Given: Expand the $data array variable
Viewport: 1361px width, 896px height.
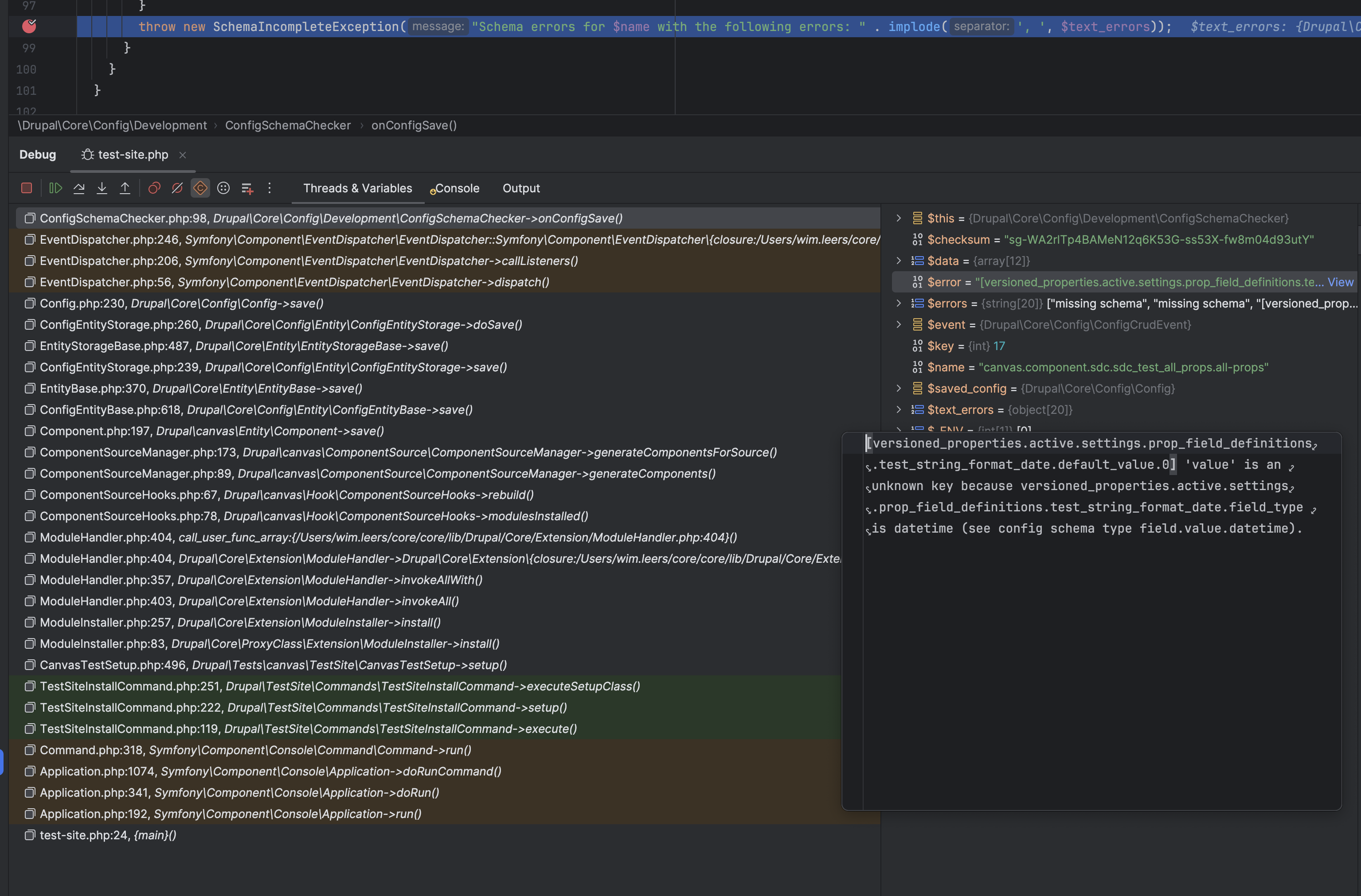Looking at the screenshot, I should pyautogui.click(x=898, y=261).
